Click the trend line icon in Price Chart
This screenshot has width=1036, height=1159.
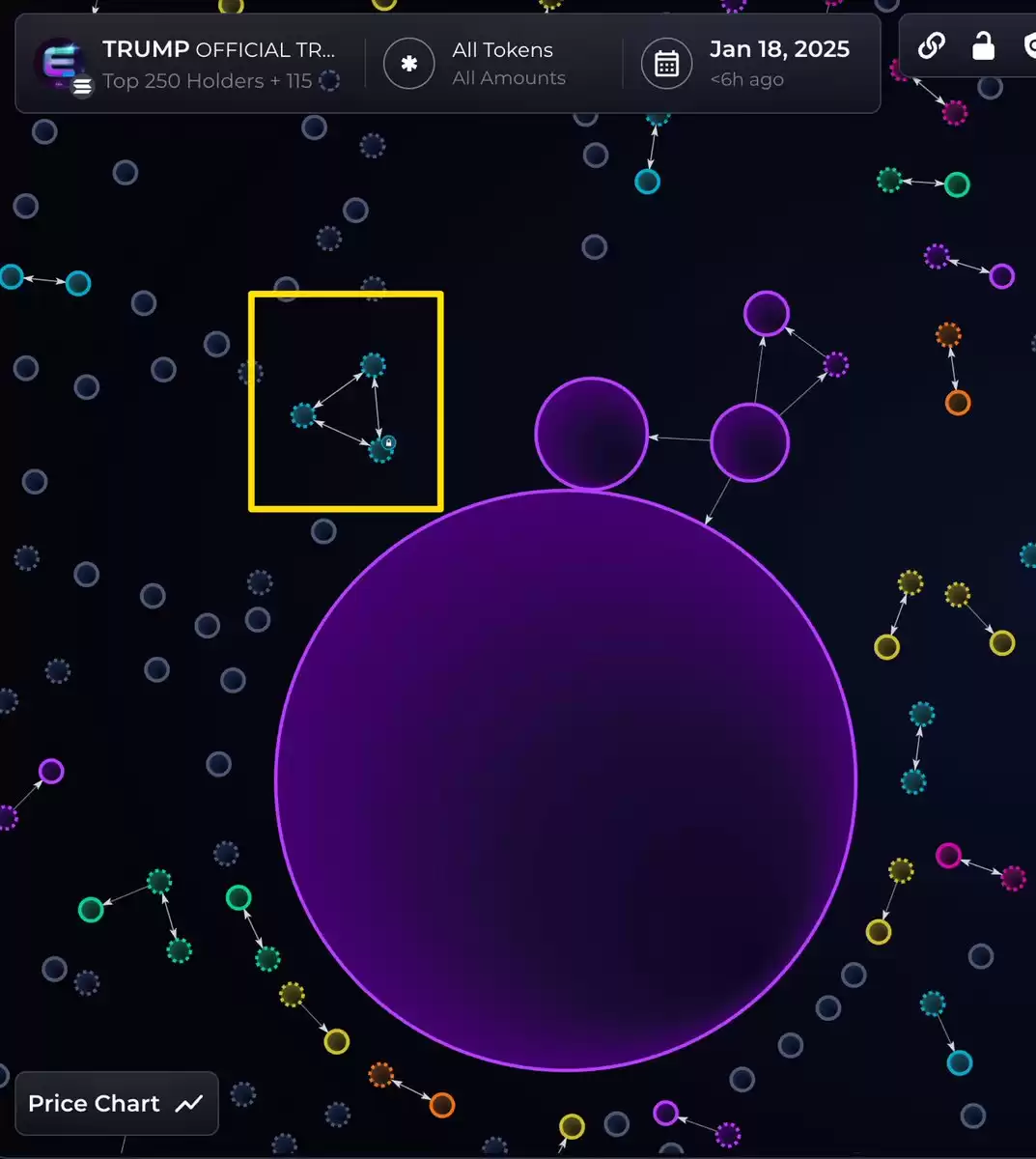(x=189, y=1103)
